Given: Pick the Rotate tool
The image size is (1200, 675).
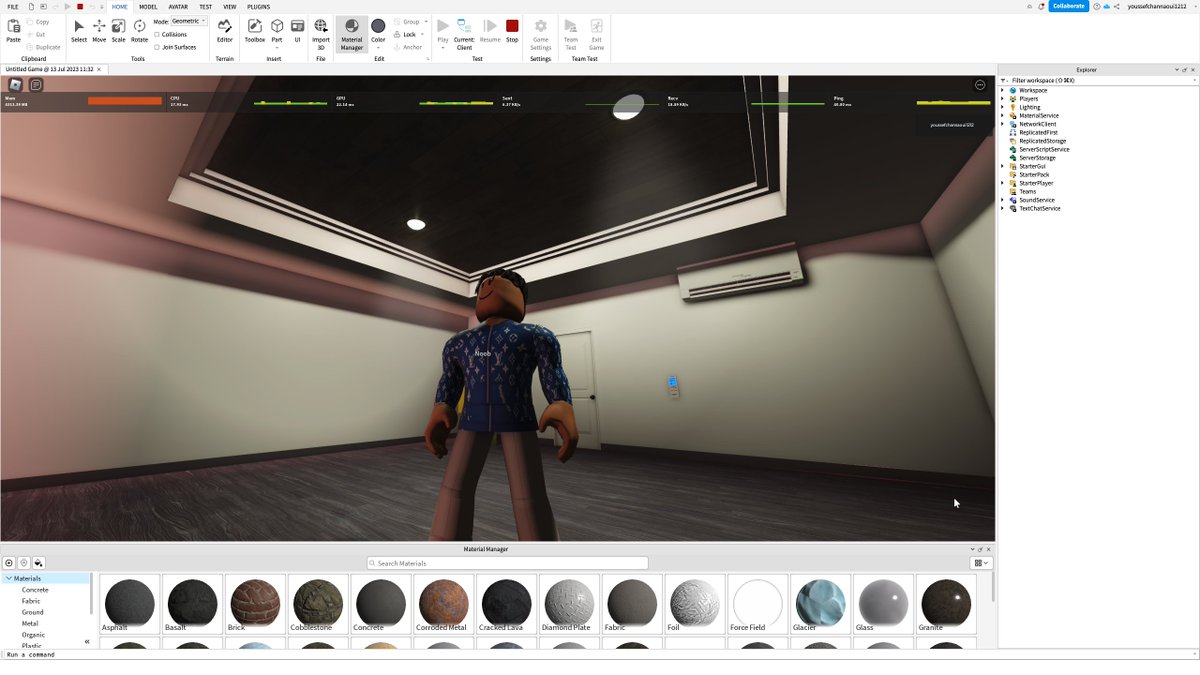Looking at the screenshot, I should [x=139, y=31].
